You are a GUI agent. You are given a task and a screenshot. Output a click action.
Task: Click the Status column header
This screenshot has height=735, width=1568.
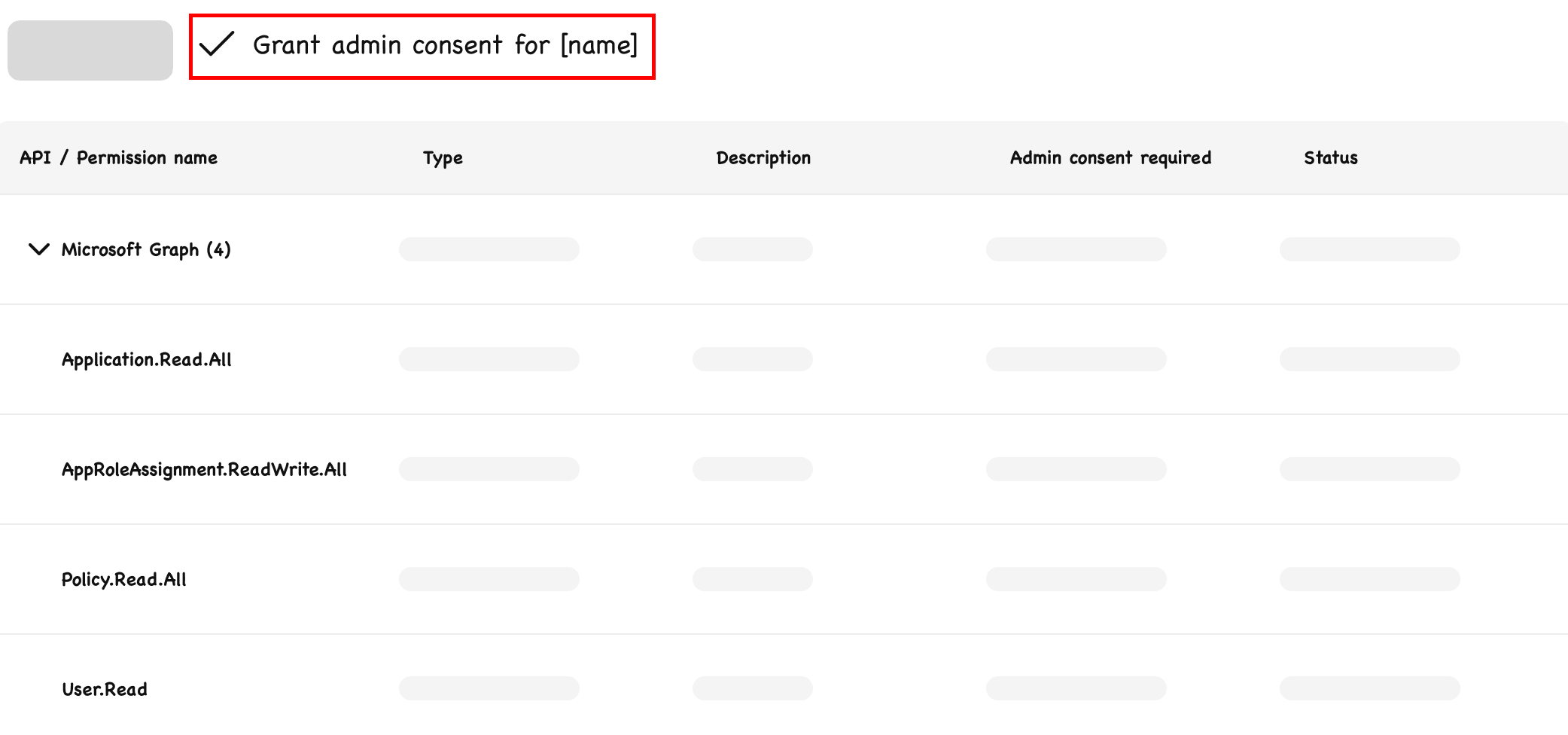click(x=1331, y=158)
